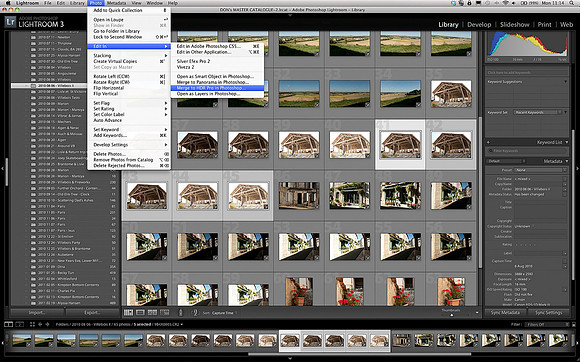Screen dimensions: 580x362
Task: Click the Export button
Action: click(92, 313)
